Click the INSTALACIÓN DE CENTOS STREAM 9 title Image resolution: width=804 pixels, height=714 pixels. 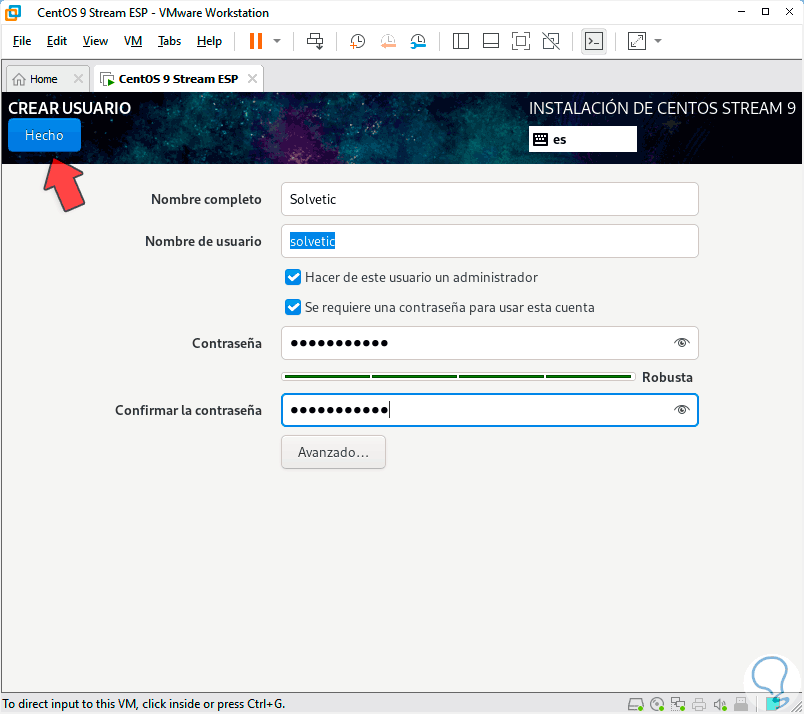(662, 108)
